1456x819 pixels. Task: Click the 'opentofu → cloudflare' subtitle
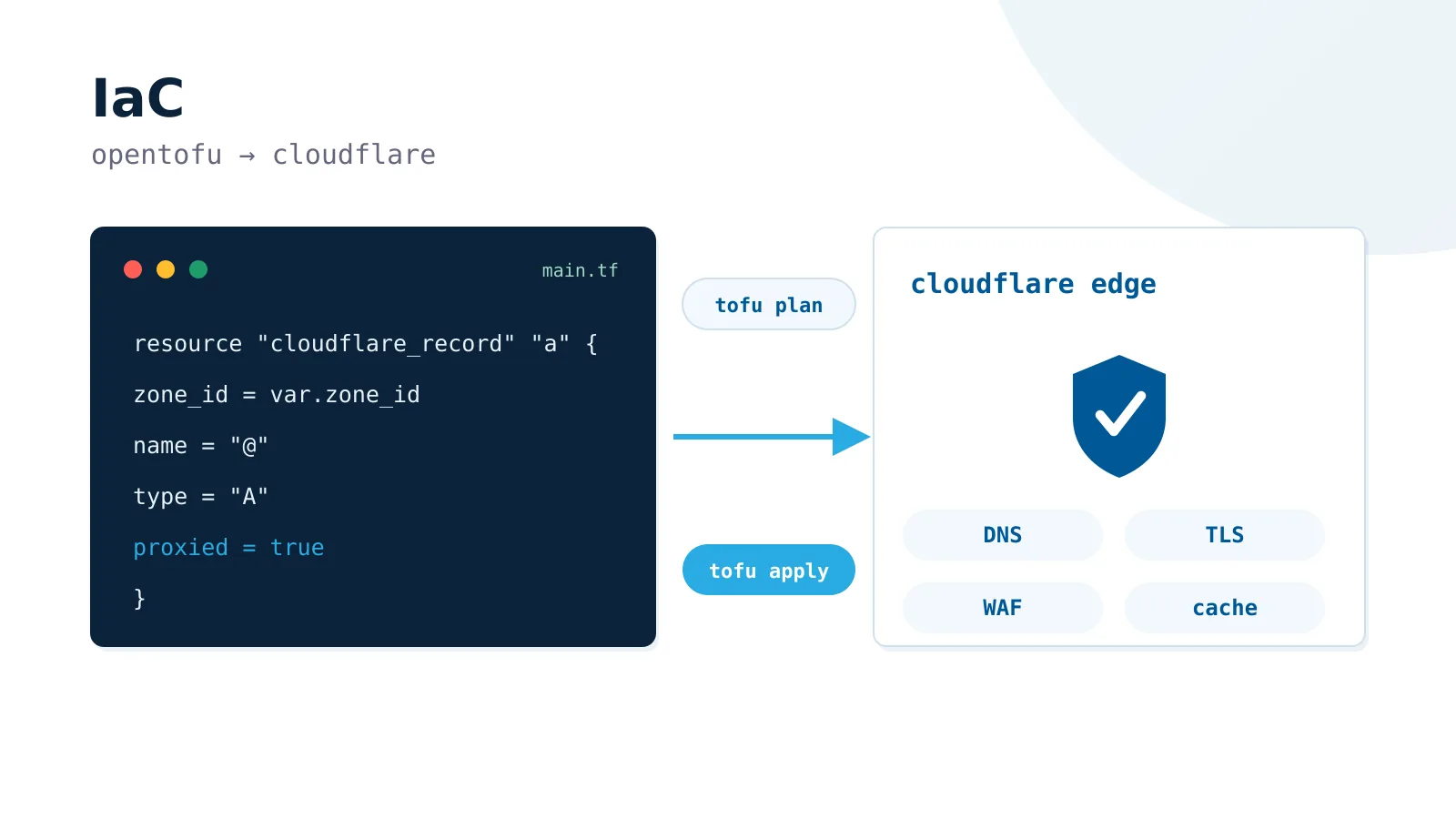point(263,155)
